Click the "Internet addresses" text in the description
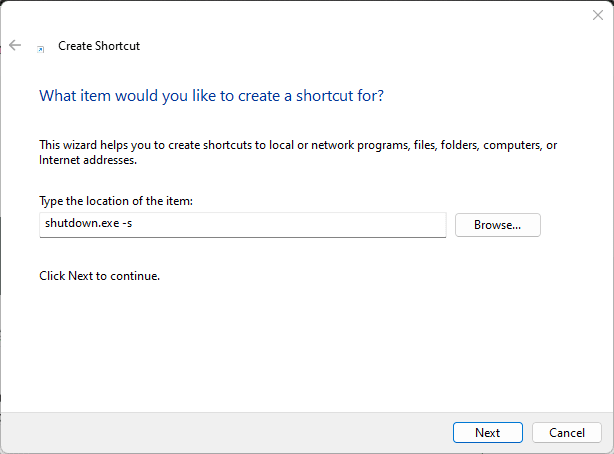The height and width of the screenshot is (454, 614). pos(87,160)
